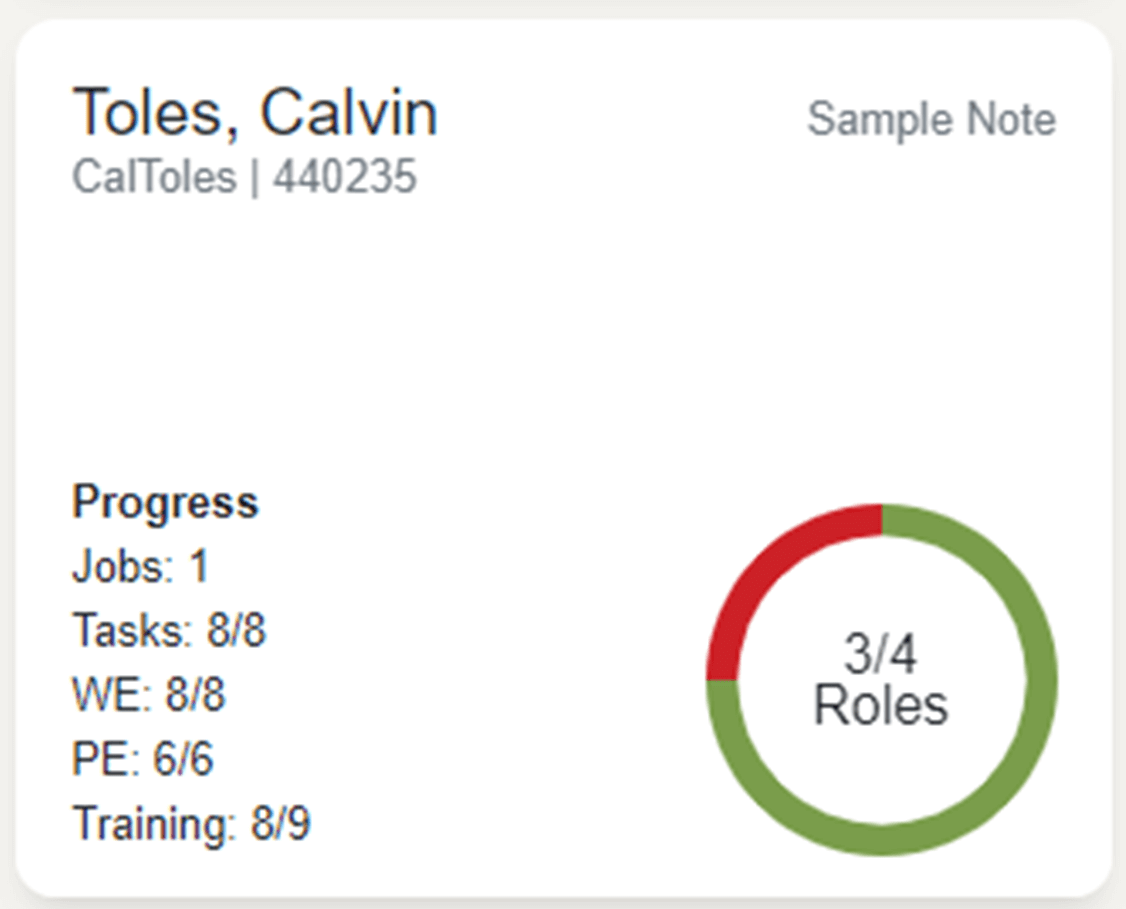Click the Progress section heading
The width and height of the screenshot is (1126, 909).
[x=165, y=502]
